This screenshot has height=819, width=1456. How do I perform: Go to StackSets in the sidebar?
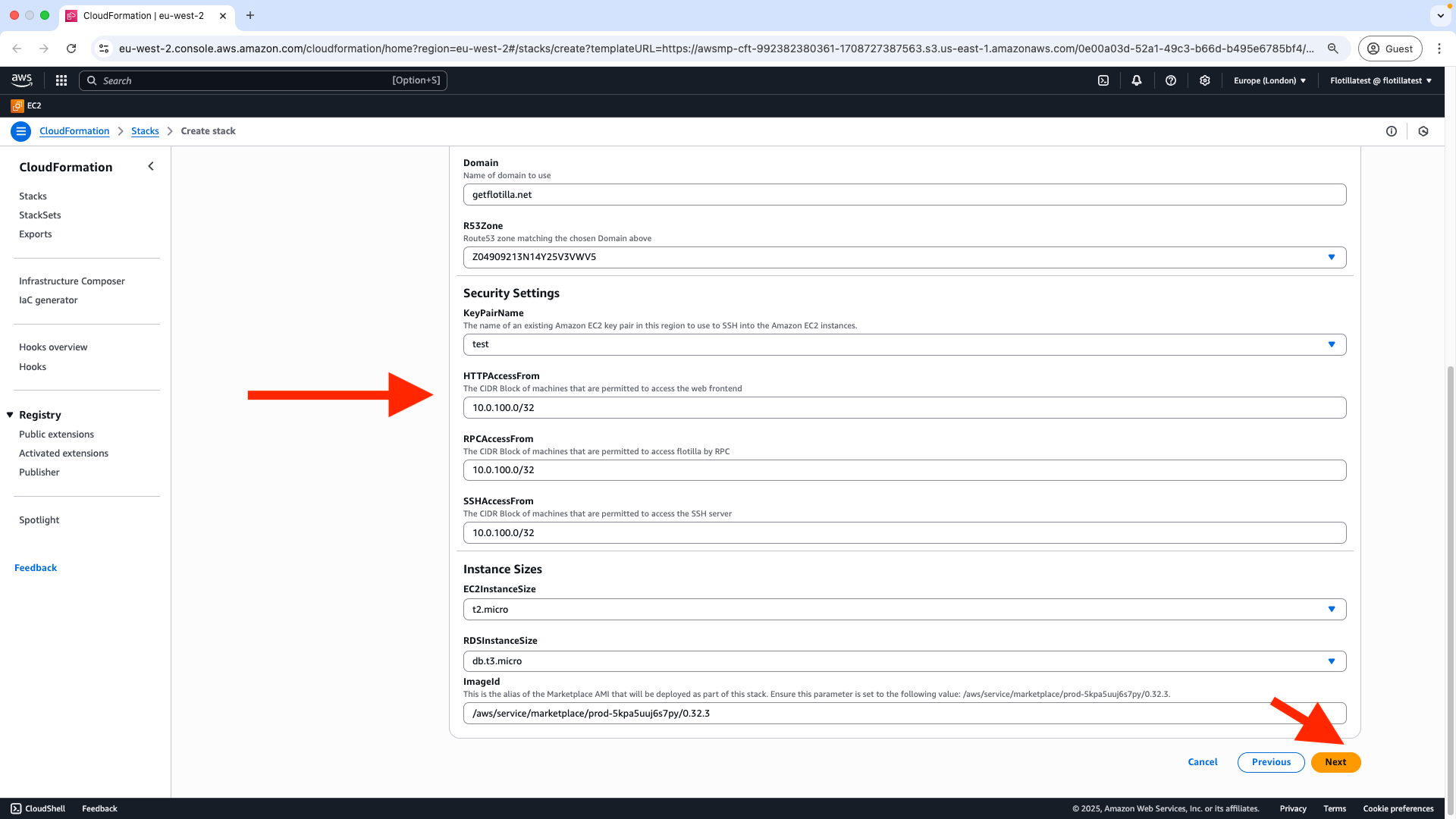[40, 215]
